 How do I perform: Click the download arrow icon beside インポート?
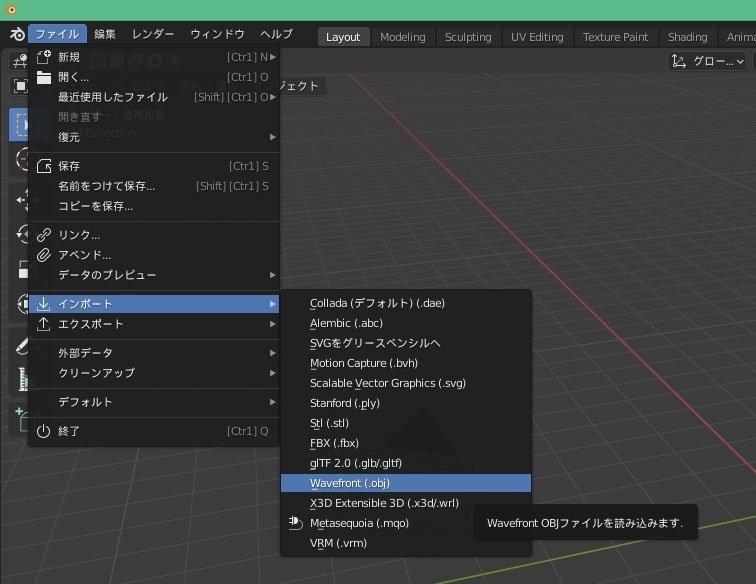point(43,304)
